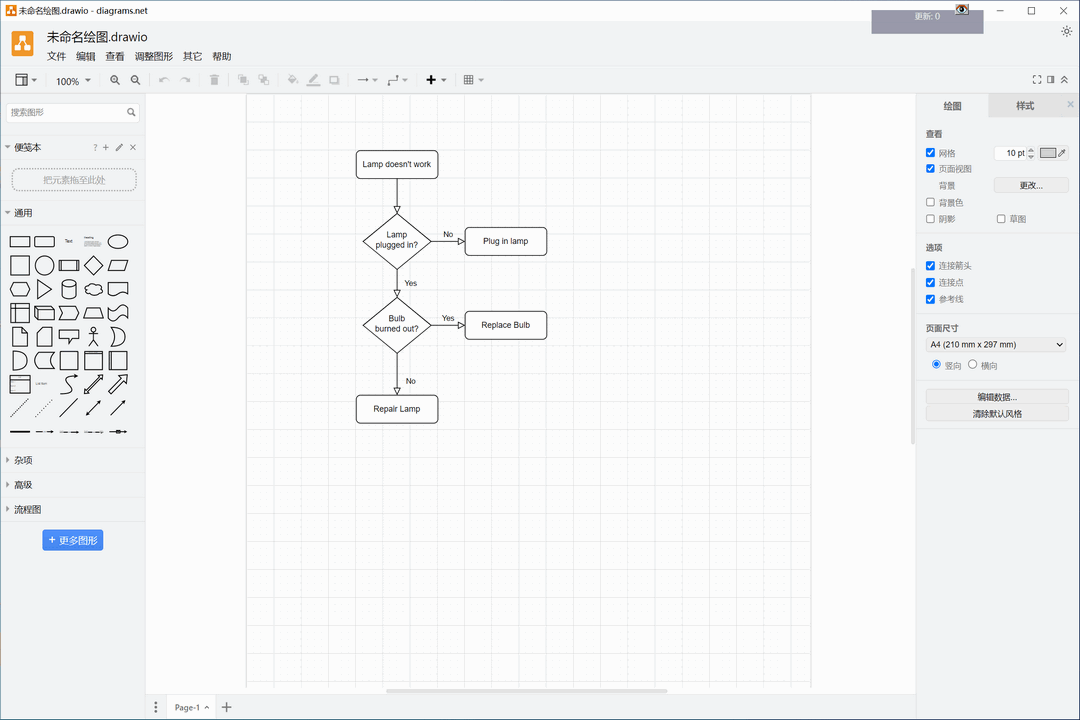Click the zoom in magnifier icon
The image size is (1080, 720).
tap(115, 80)
